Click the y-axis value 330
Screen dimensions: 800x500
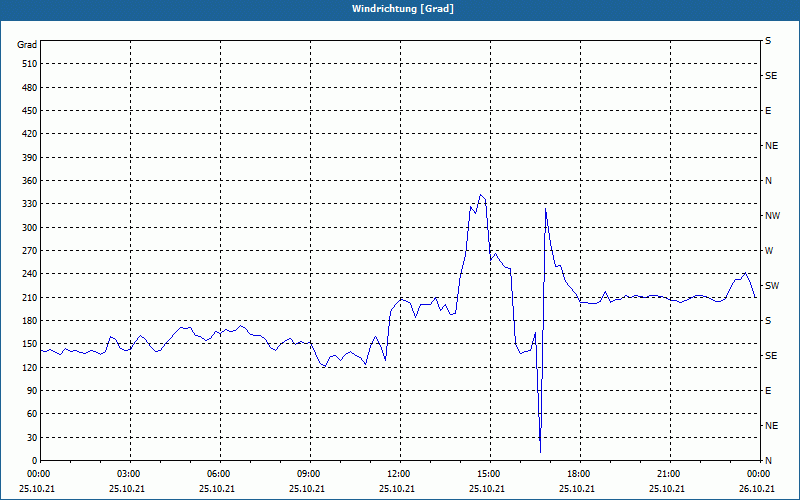(x=30, y=204)
